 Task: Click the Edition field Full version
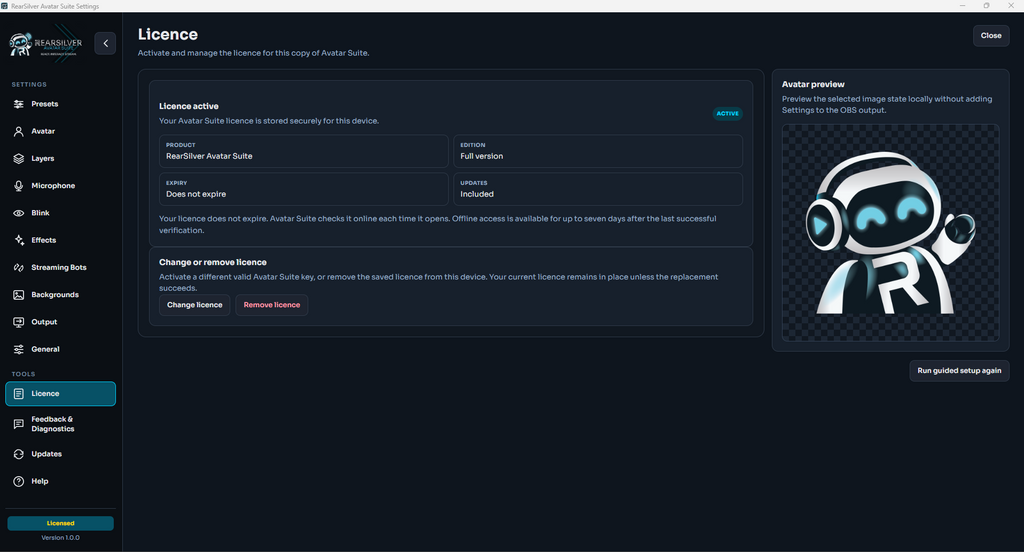(598, 151)
